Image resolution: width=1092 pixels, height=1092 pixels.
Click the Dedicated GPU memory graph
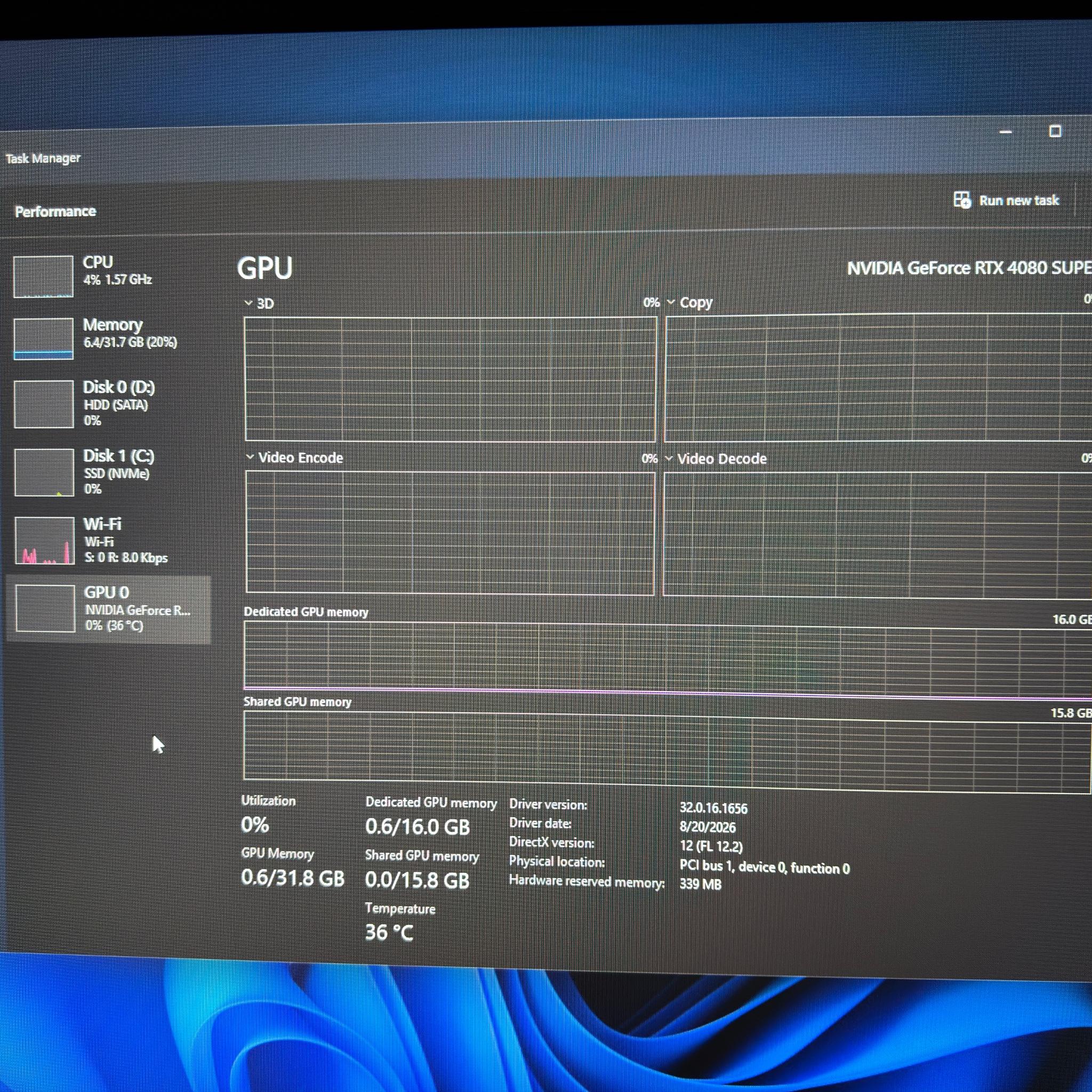[x=668, y=660]
